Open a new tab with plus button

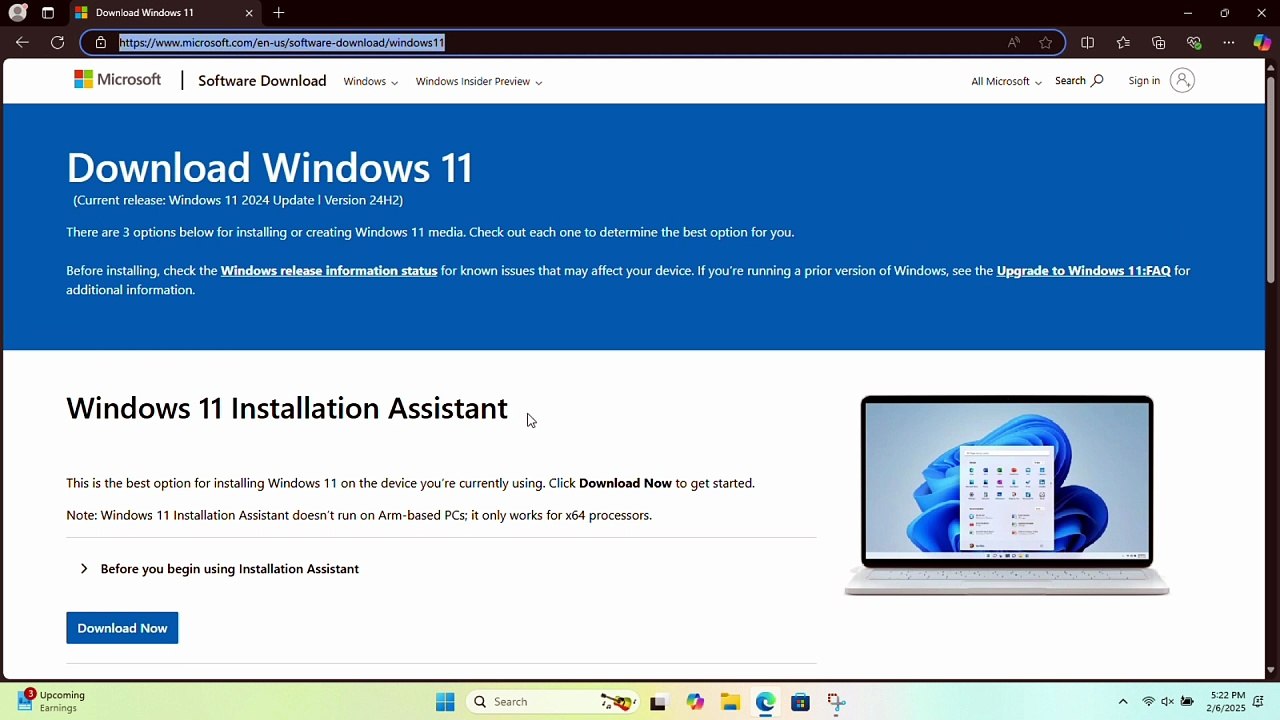pyautogui.click(x=279, y=13)
